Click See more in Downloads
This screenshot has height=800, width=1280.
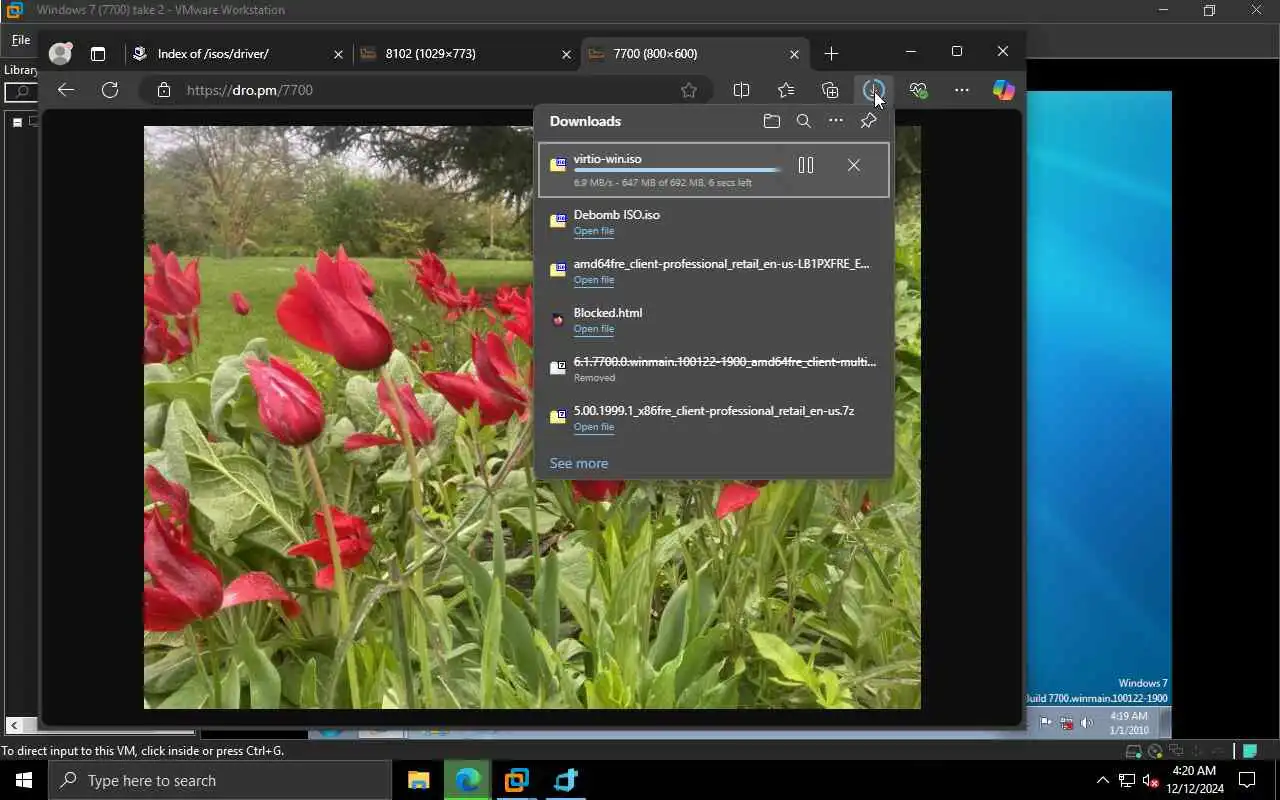579,463
